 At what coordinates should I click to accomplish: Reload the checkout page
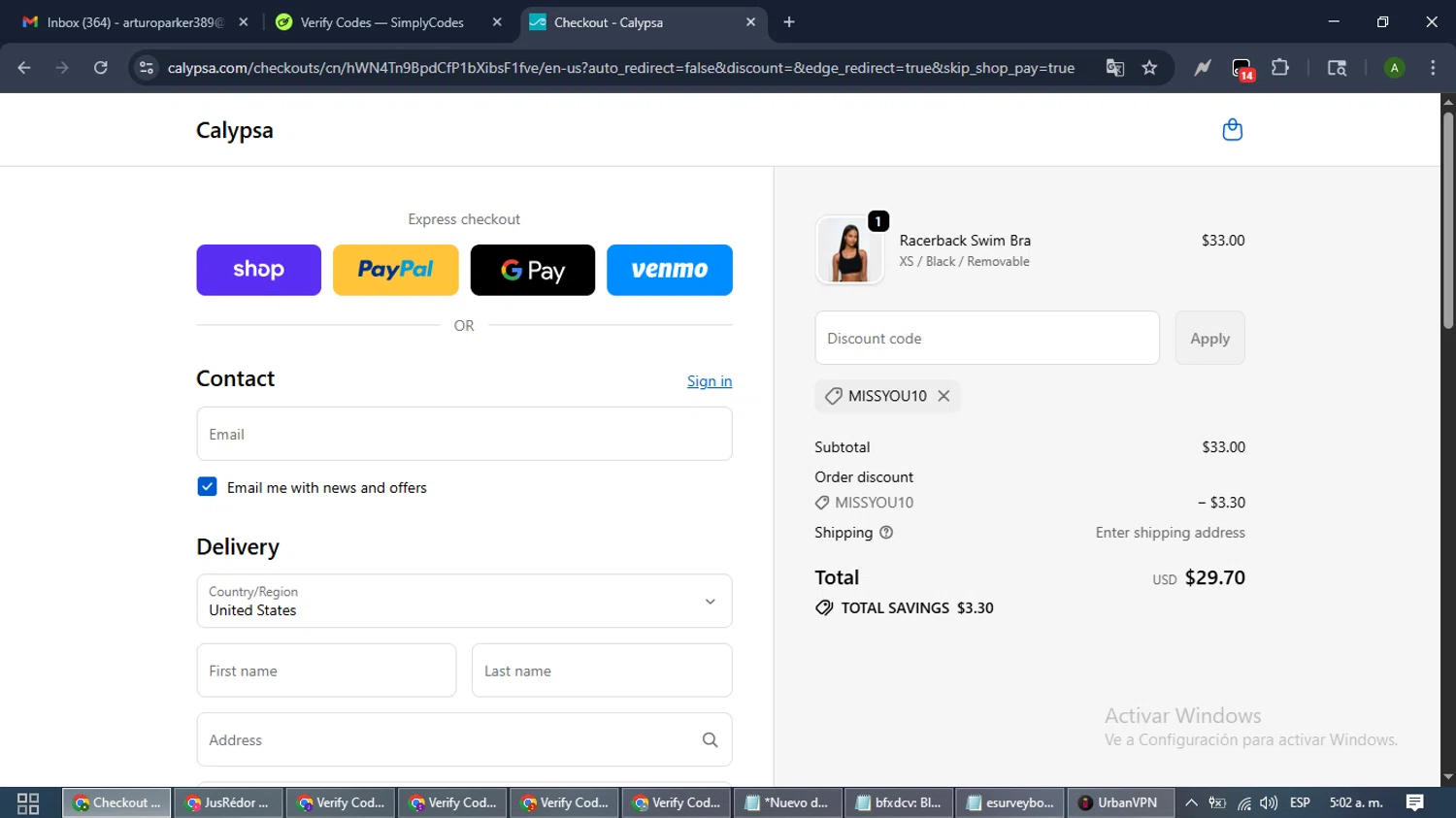point(100,68)
